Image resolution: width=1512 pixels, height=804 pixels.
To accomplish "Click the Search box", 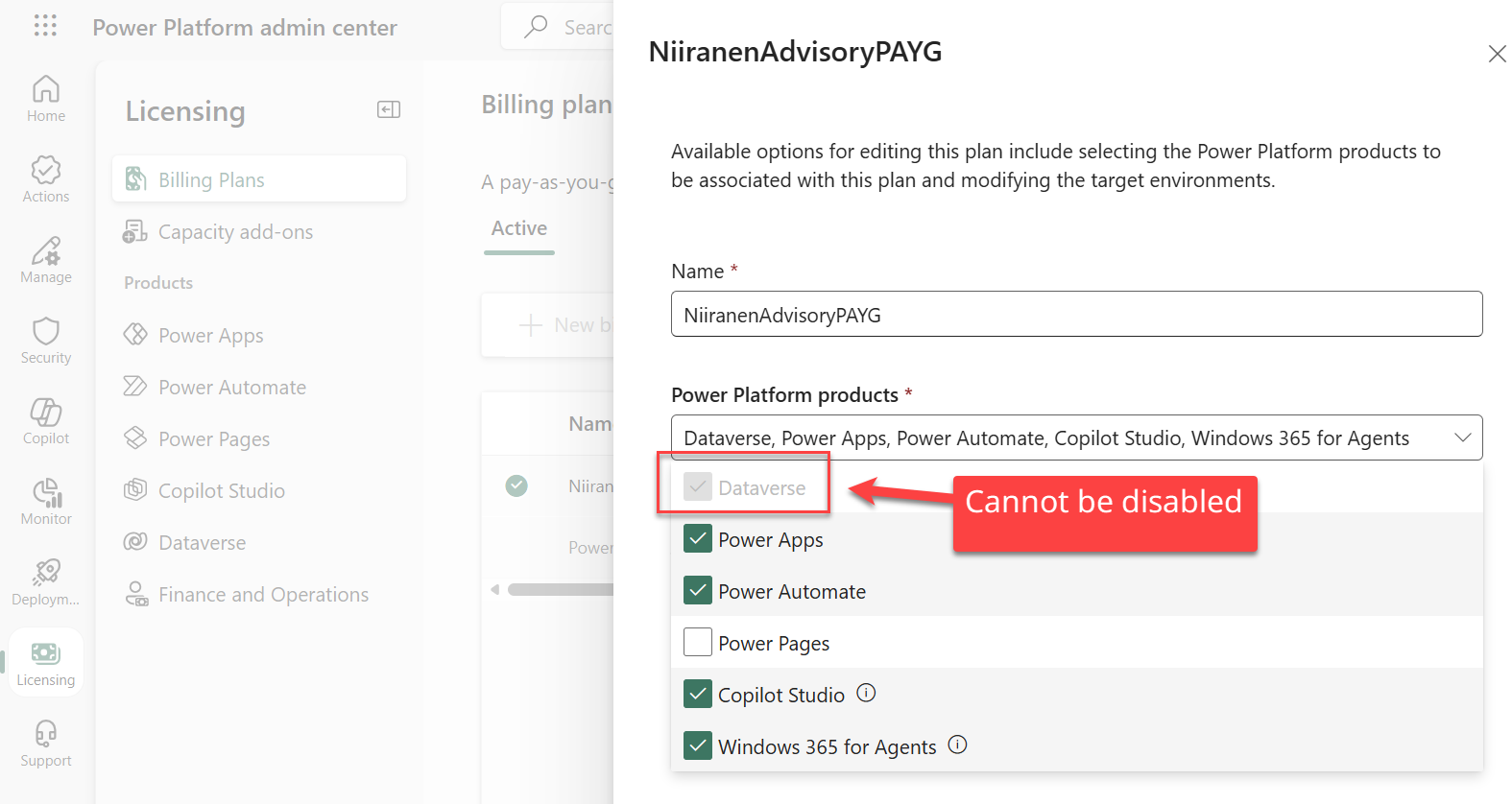I will coord(558,26).
